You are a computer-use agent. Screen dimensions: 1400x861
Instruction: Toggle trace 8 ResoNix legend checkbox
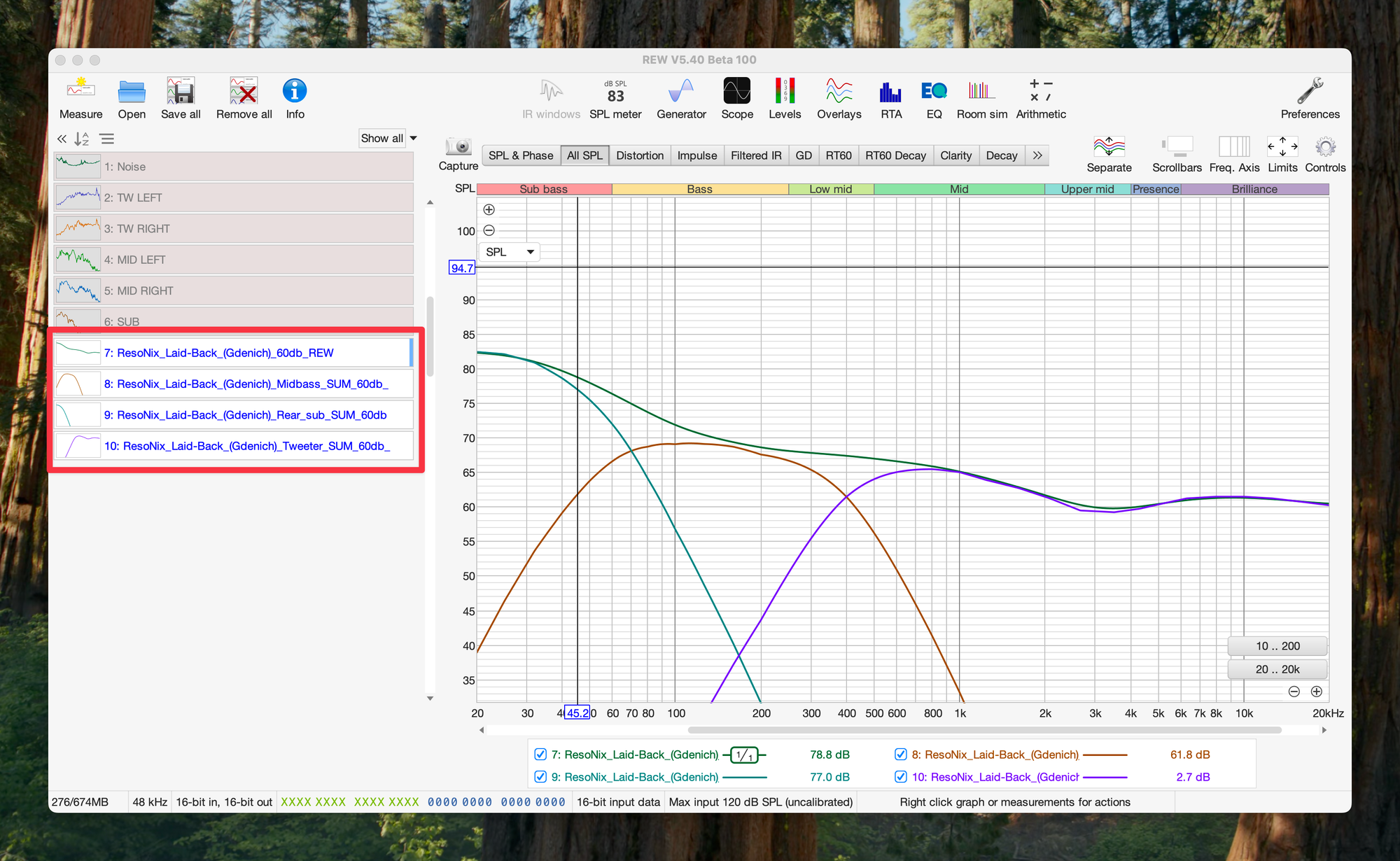click(901, 755)
